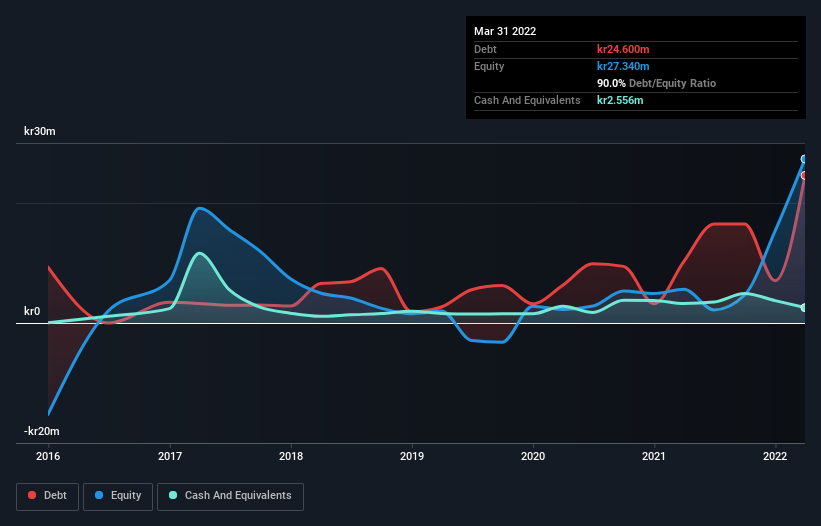Toggle the Equity series legend button
Screen dimensions: 821x526
tap(118, 496)
